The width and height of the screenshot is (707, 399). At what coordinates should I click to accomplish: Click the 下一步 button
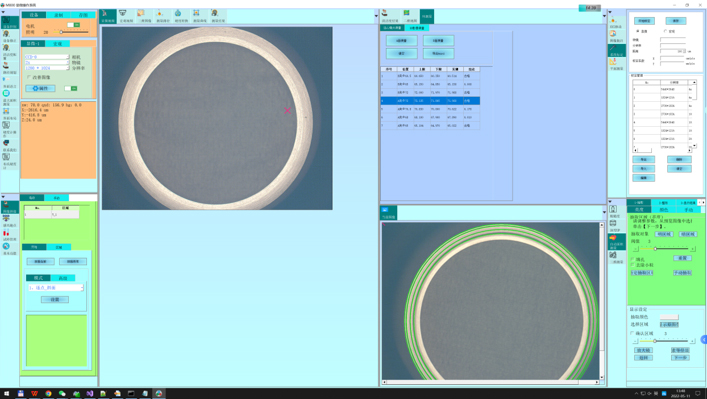(x=680, y=358)
